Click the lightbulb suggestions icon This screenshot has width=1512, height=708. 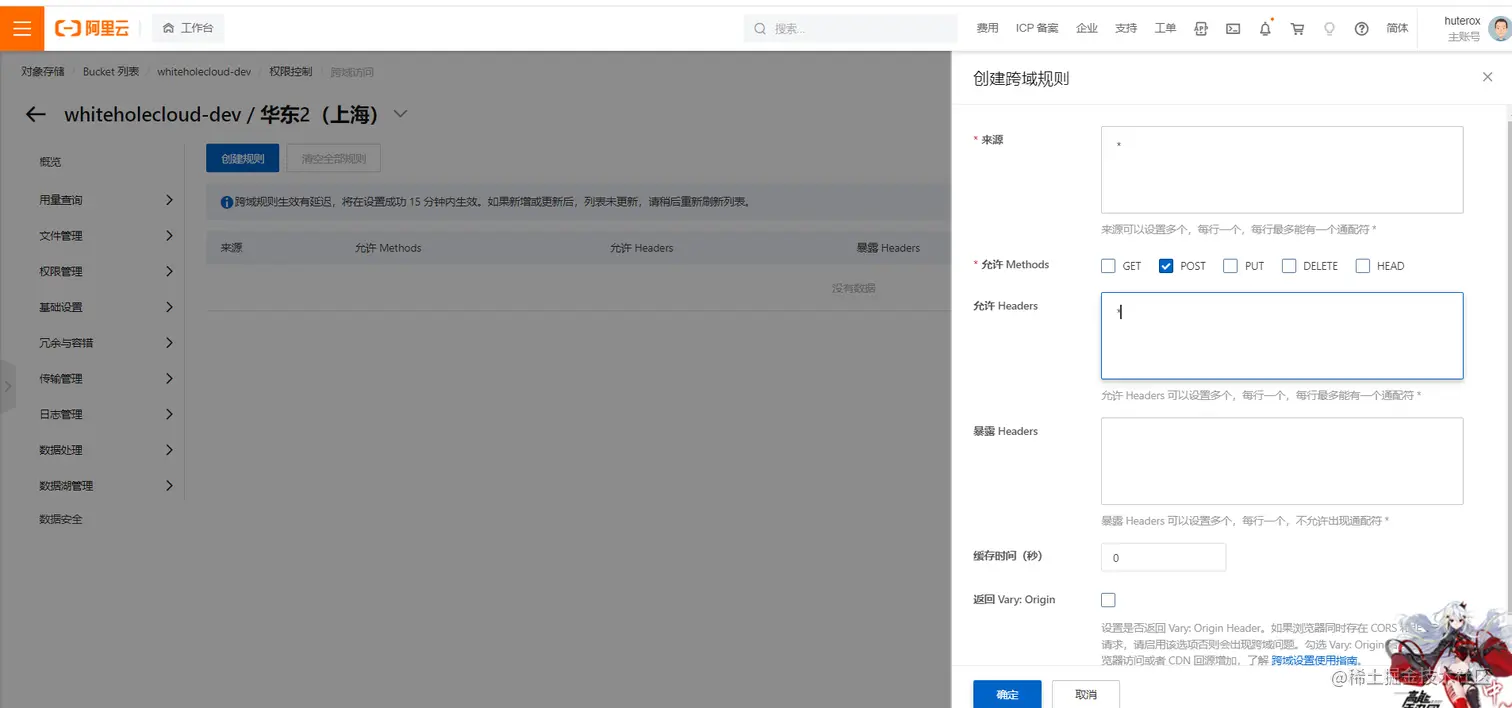click(x=1329, y=28)
